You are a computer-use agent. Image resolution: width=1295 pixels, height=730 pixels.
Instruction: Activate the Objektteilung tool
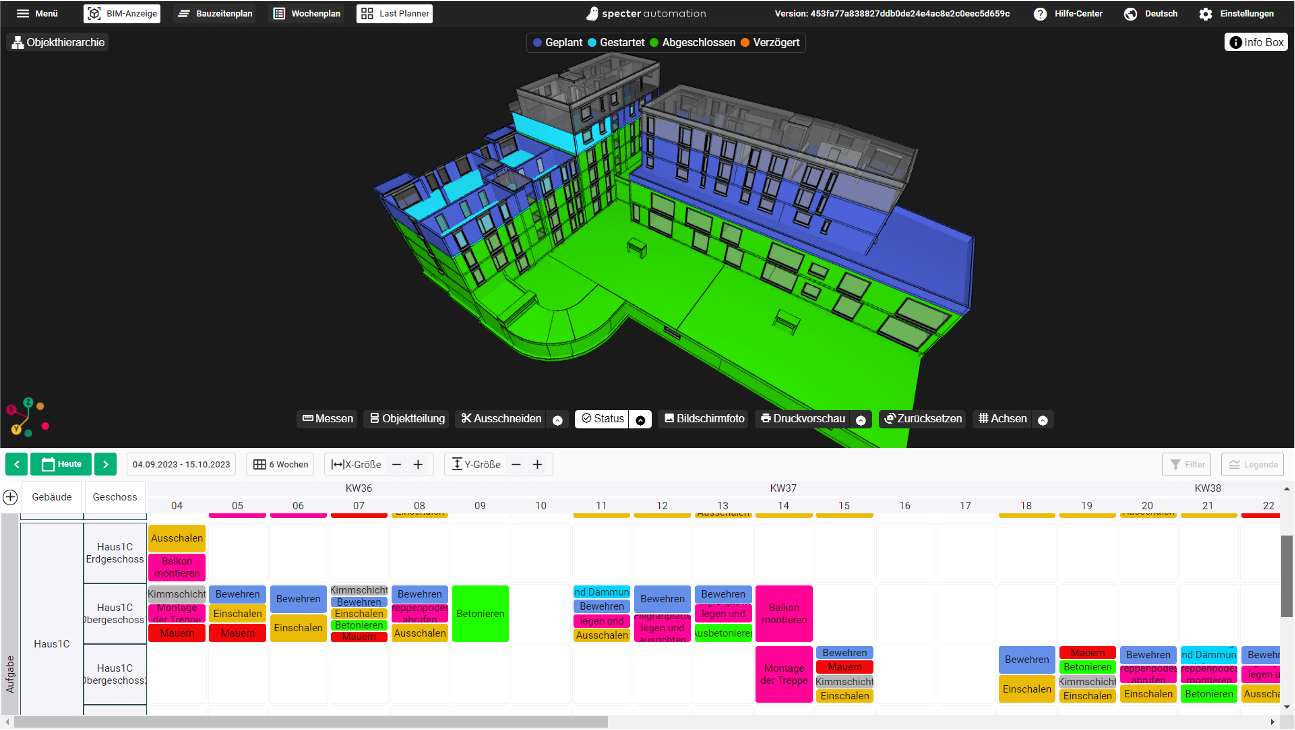pos(405,418)
